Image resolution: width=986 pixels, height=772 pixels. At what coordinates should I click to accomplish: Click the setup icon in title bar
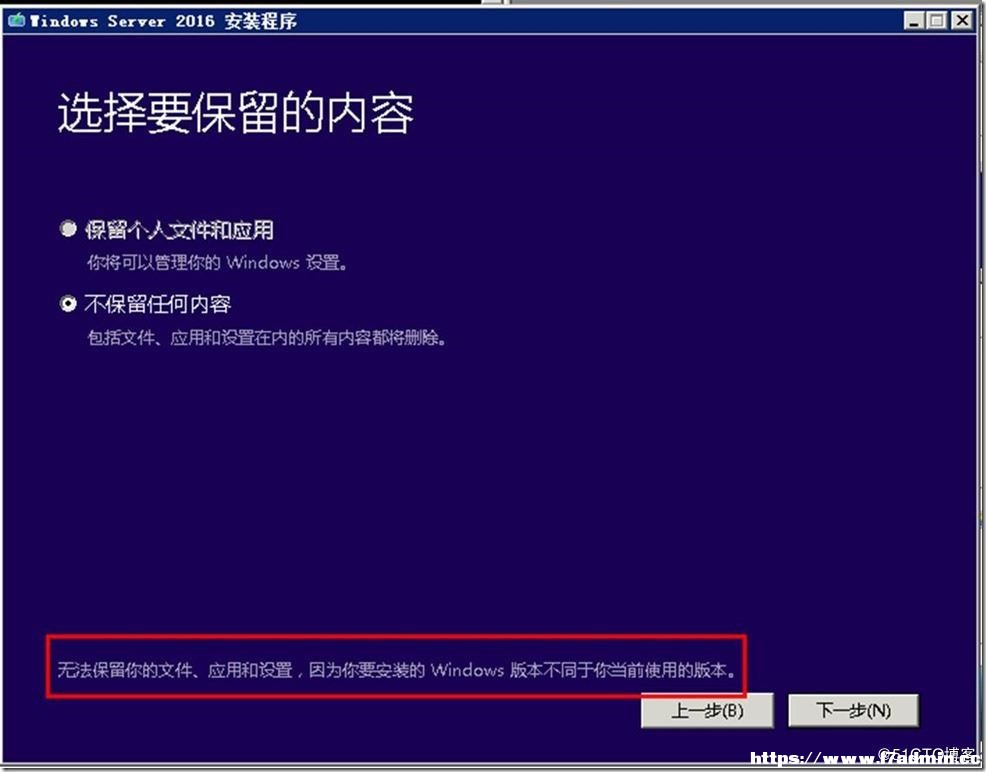(x=17, y=21)
